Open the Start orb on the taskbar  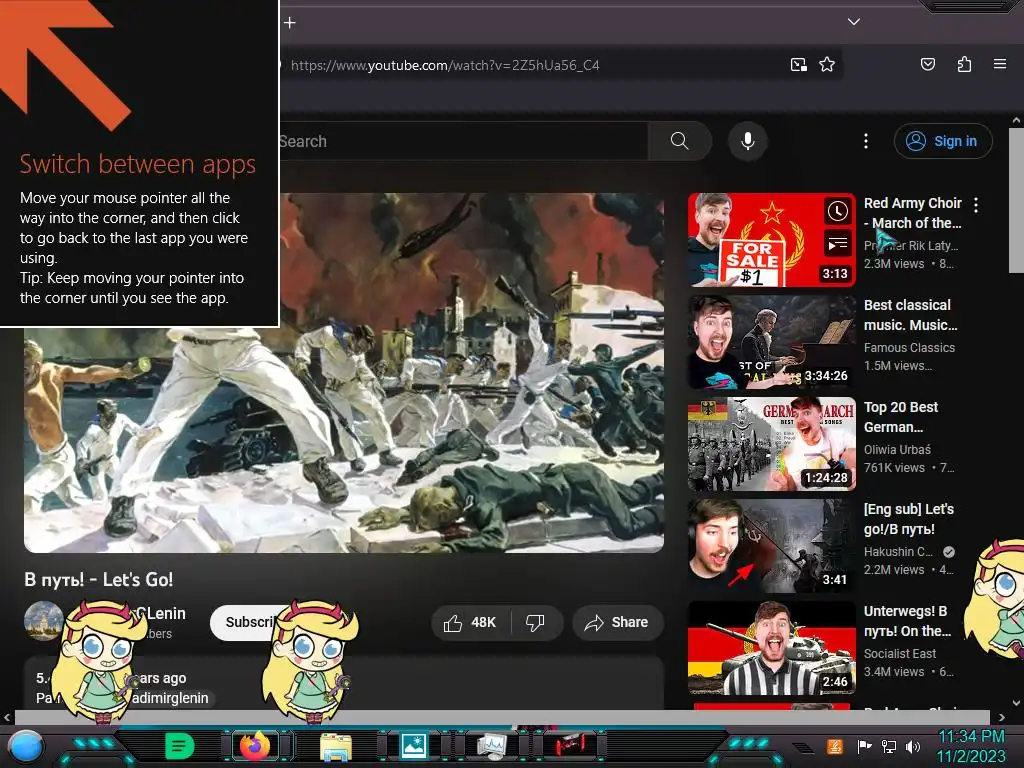[25, 746]
